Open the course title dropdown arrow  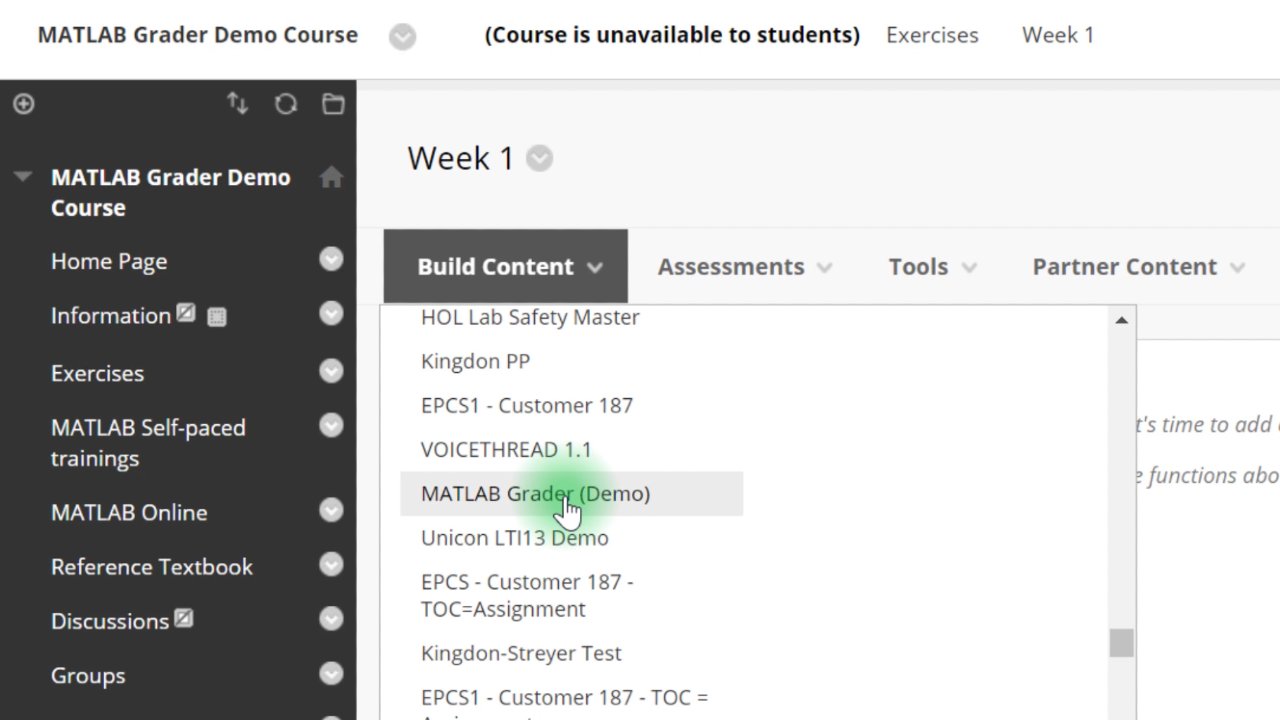(402, 36)
